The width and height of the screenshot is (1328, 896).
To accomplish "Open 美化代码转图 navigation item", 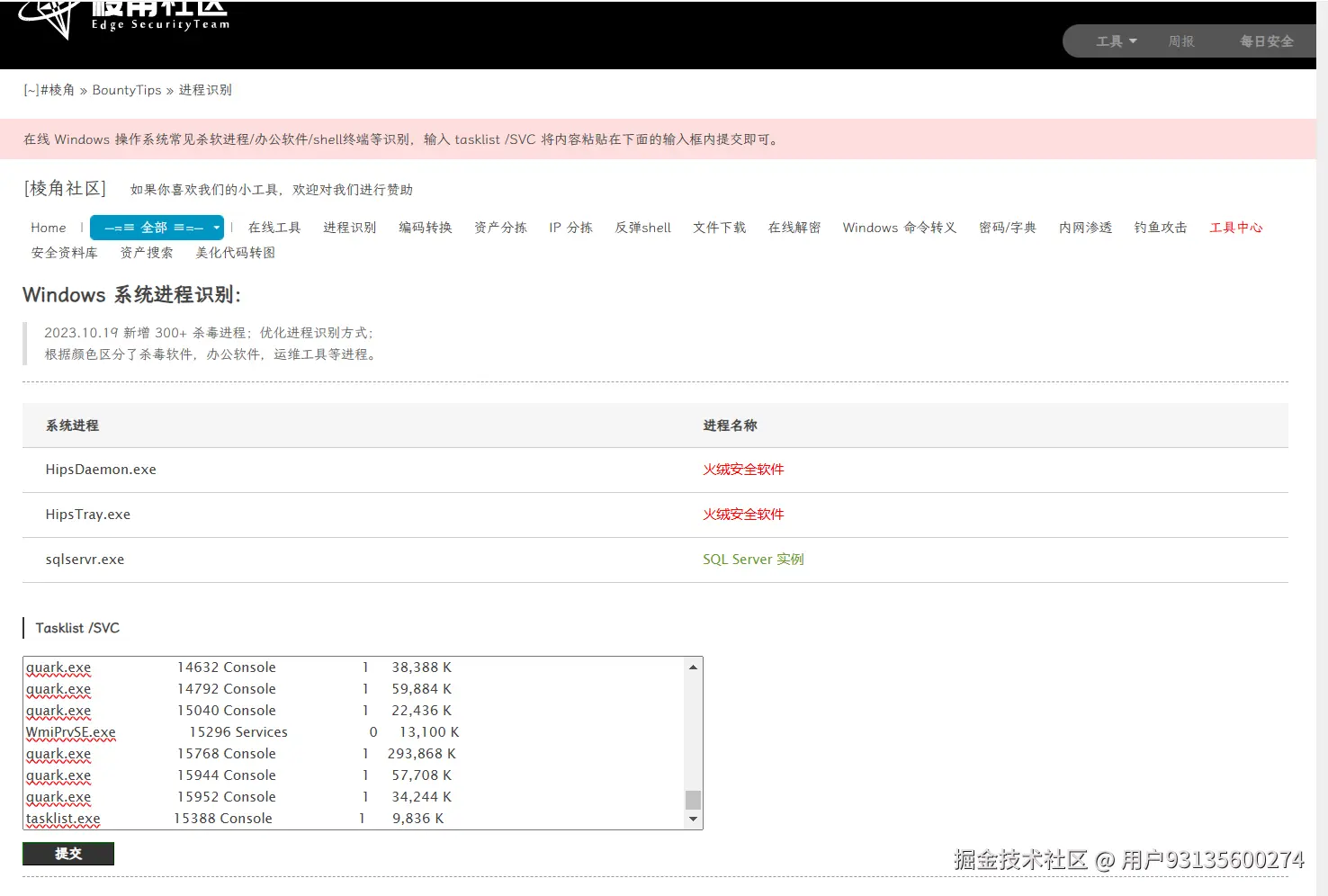I will coord(236,253).
